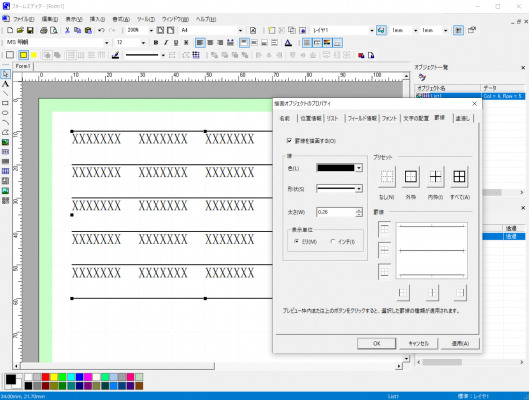Click the Cancel button in dialog
Image resolution: width=529 pixels, height=400 pixels.
click(x=419, y=343)
